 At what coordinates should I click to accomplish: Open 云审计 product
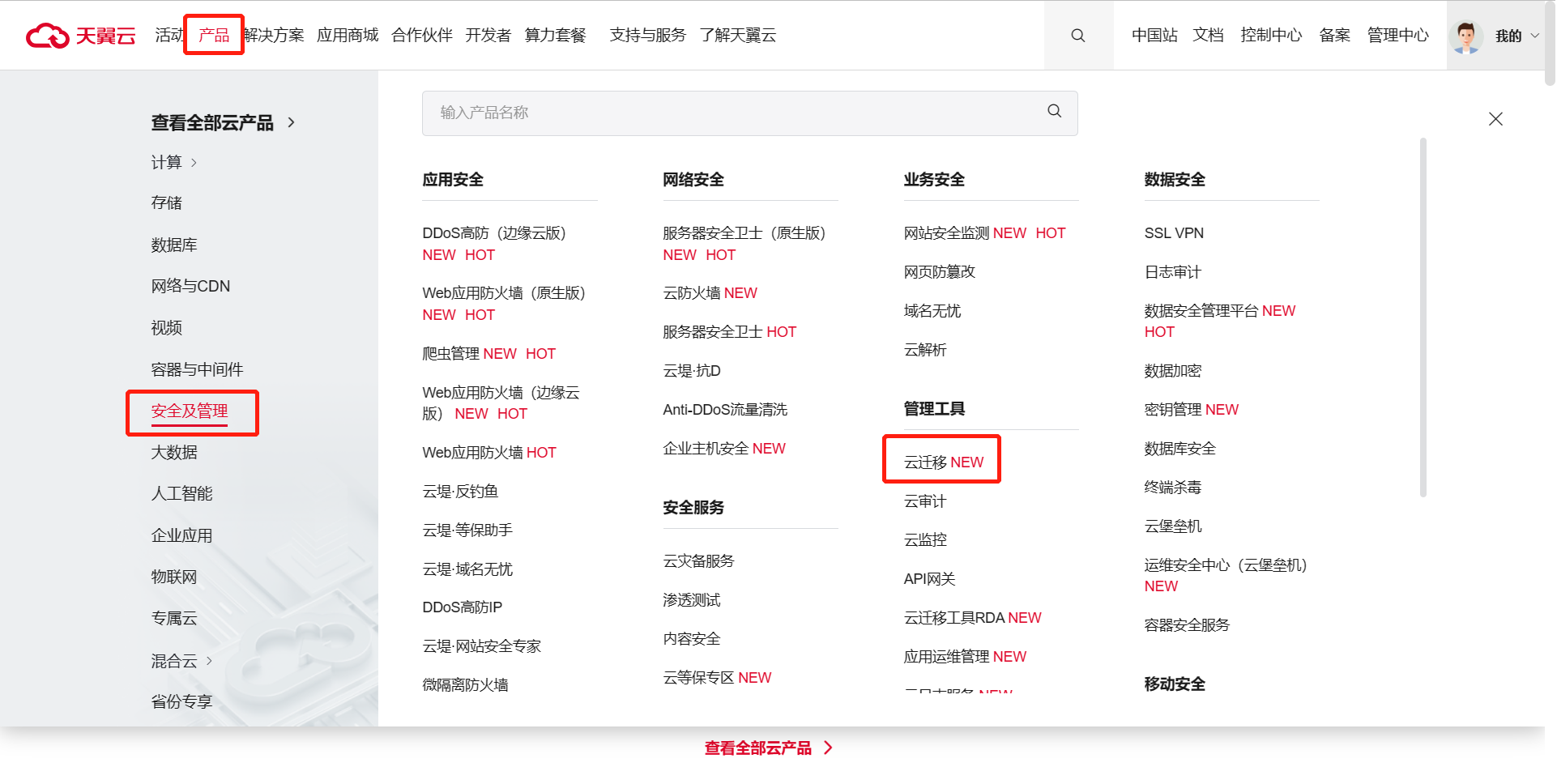pyautogui.click(x=925, y=501)
